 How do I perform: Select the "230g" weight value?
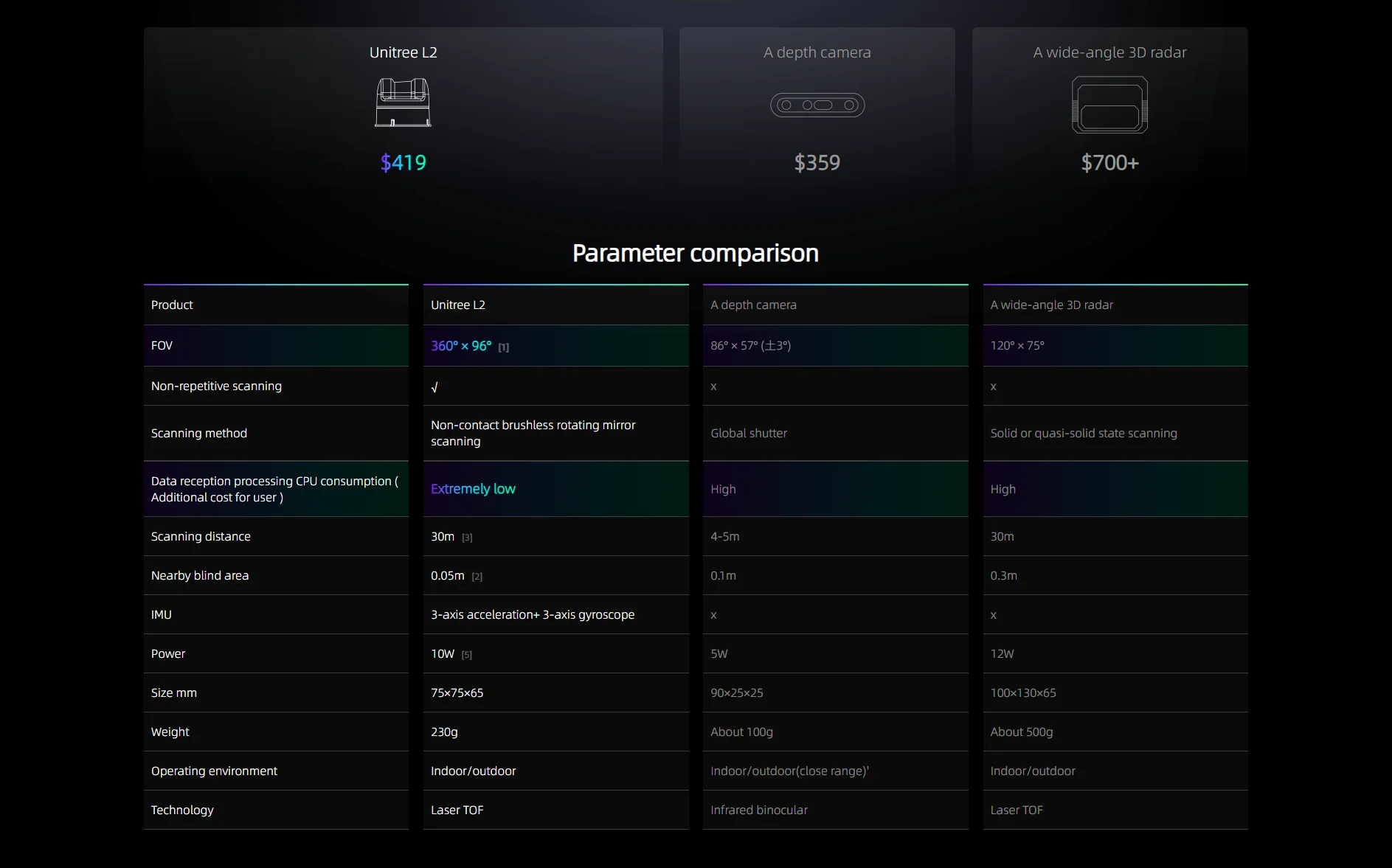coord(444,732)
